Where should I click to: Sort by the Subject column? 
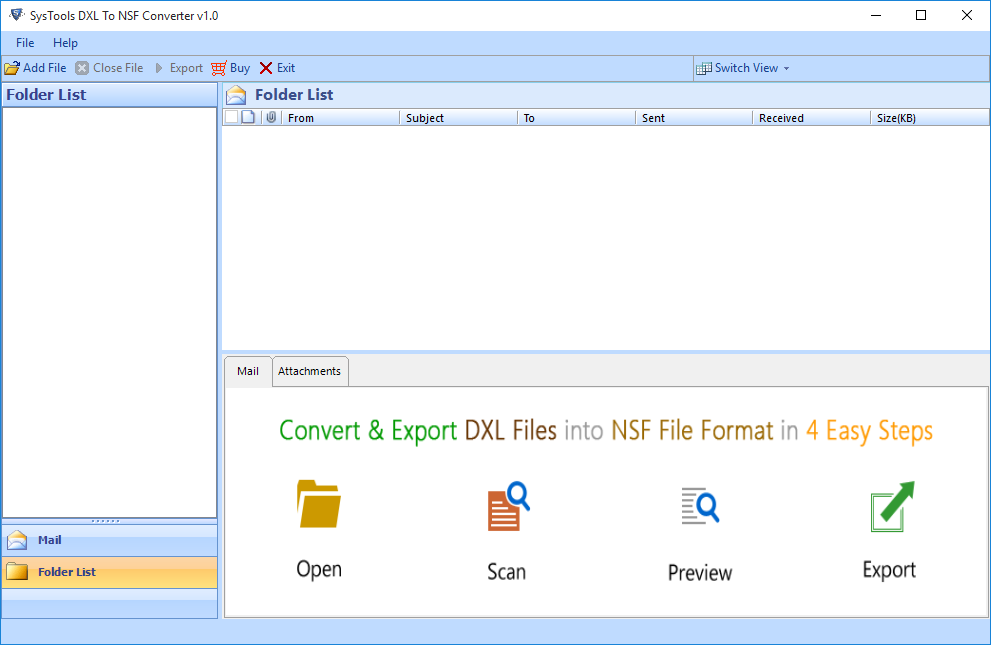click(458, 118)
